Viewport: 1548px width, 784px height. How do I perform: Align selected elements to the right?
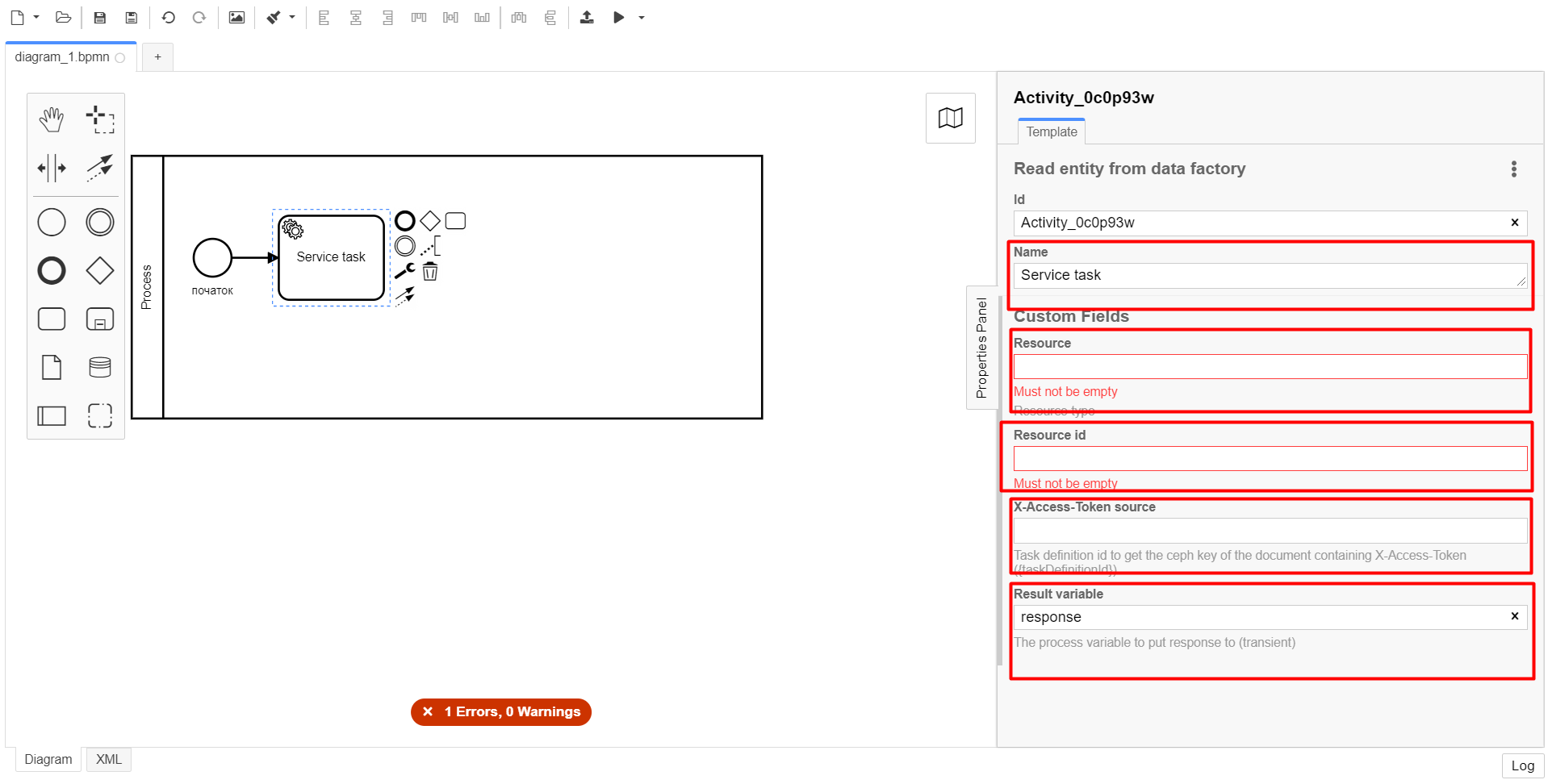[387, 17]
